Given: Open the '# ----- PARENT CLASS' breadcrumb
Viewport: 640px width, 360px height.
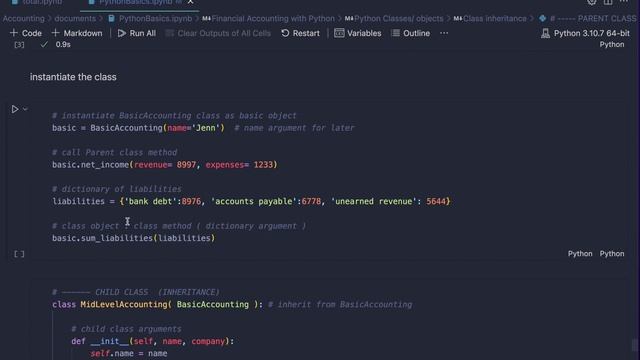Looking at the screenshot, I should pyautogui.click(x=593, y=19).
